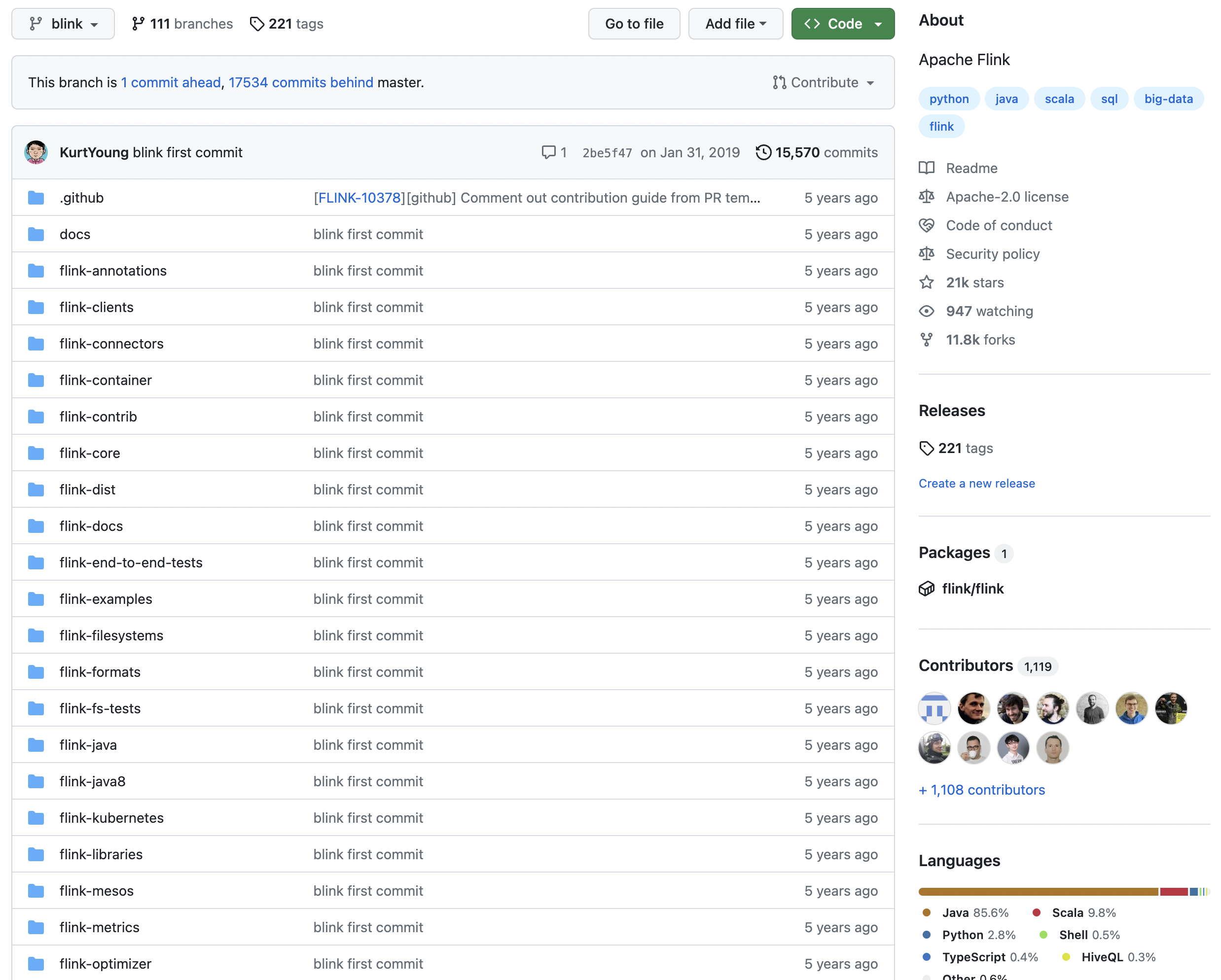Screen dimensions: 1221x980
Task: Open the 947 watching eye icon
Action: click(x=927, y=311)
